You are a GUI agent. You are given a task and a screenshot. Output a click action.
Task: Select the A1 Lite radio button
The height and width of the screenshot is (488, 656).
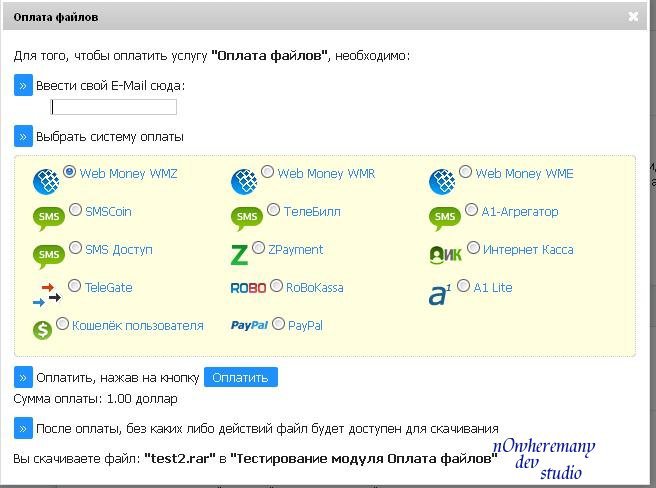[x=464, y=286]
